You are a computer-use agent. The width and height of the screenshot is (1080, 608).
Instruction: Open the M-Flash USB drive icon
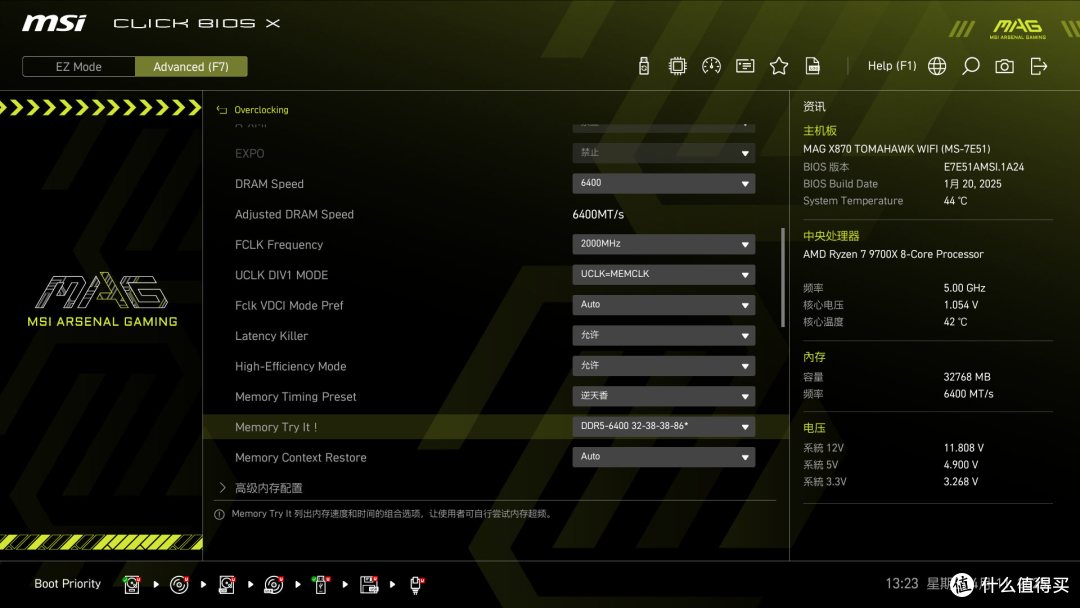[x=643, y=66]
